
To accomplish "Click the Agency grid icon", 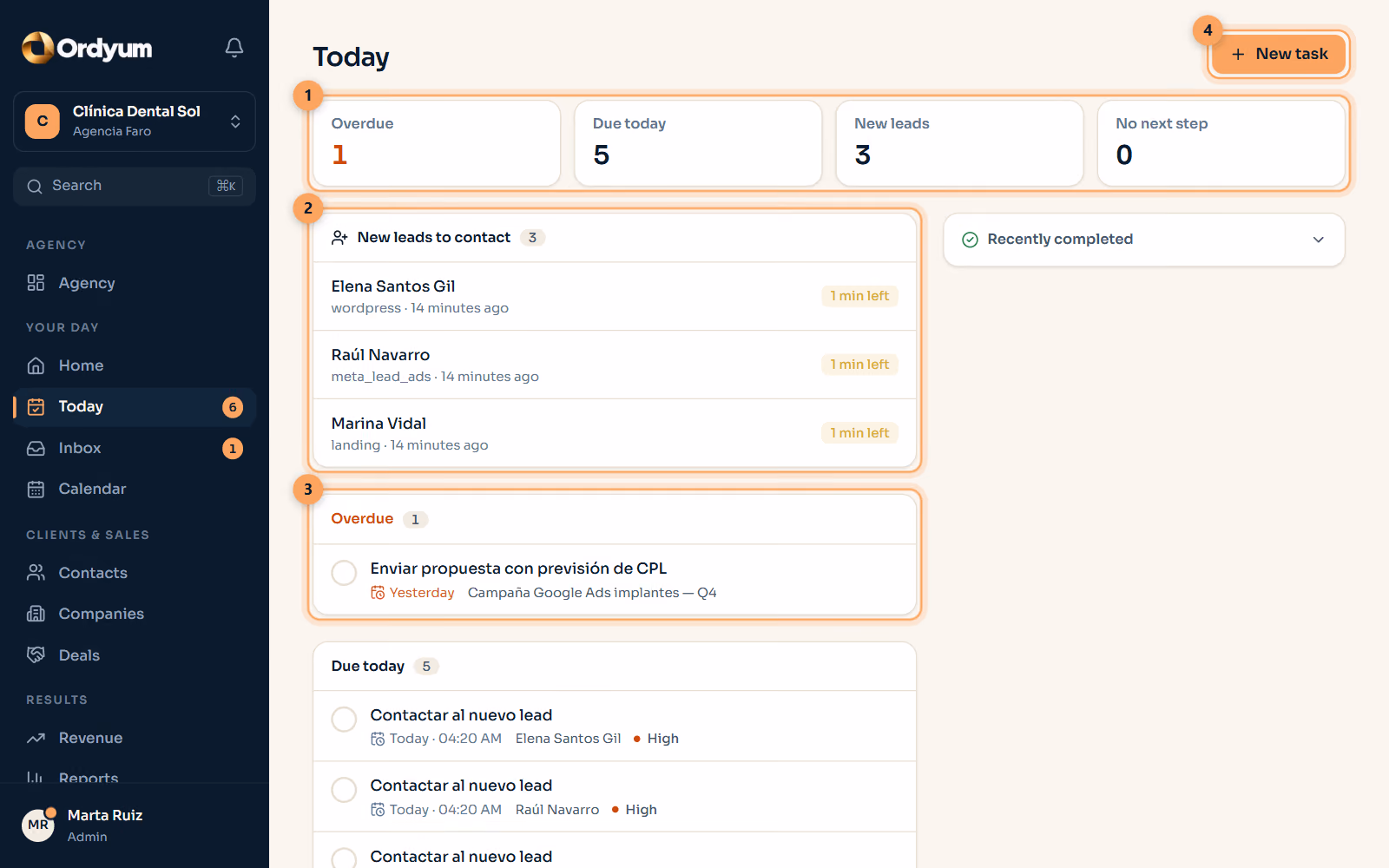I will [x=36, y=283].
